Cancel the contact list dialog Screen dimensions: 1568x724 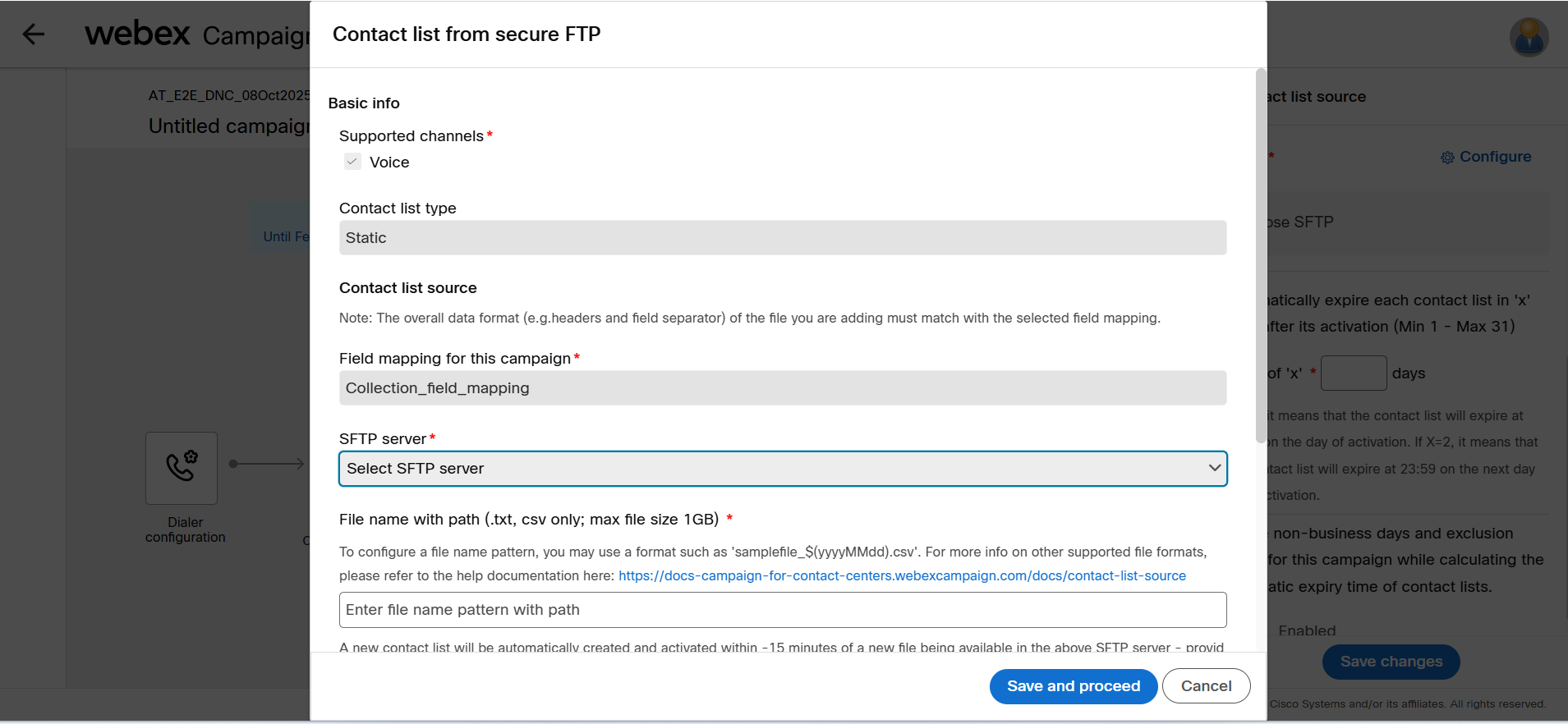(1206, 686)
